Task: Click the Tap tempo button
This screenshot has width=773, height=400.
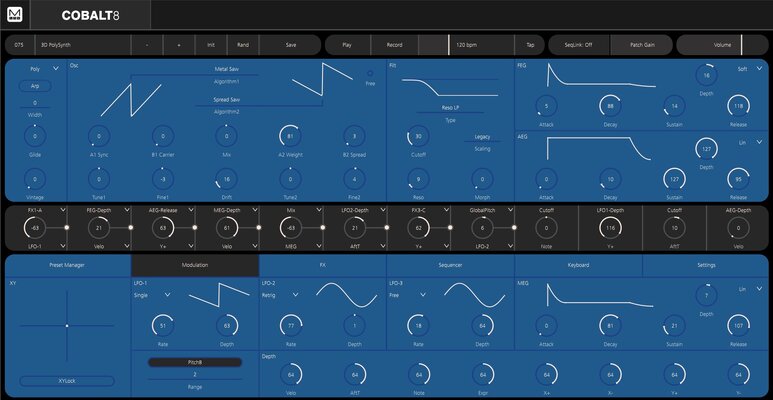Action: point(530,44)
